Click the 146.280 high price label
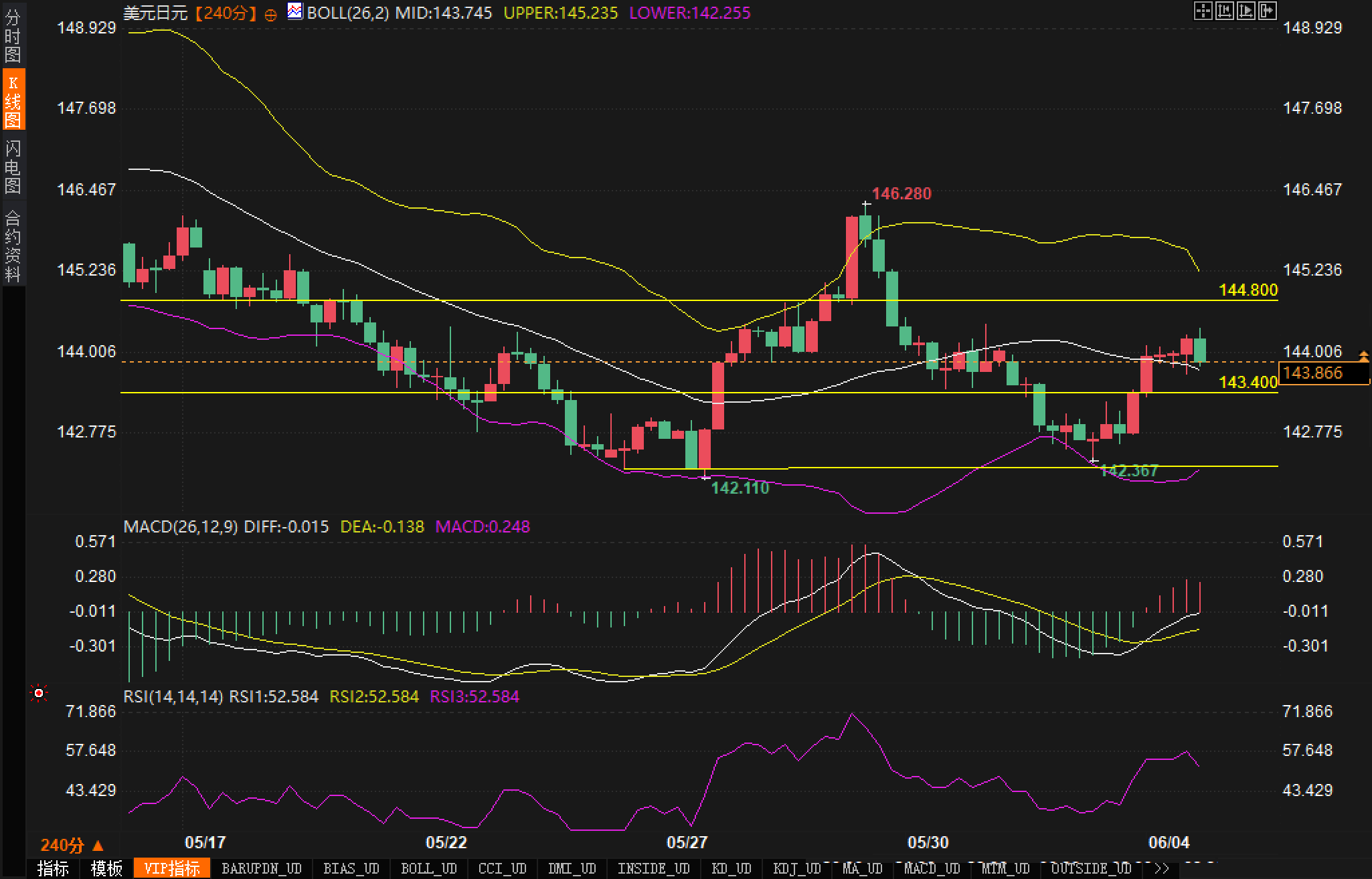Image resolution: width=1372 pixels, height=879 pixels. 902,194
